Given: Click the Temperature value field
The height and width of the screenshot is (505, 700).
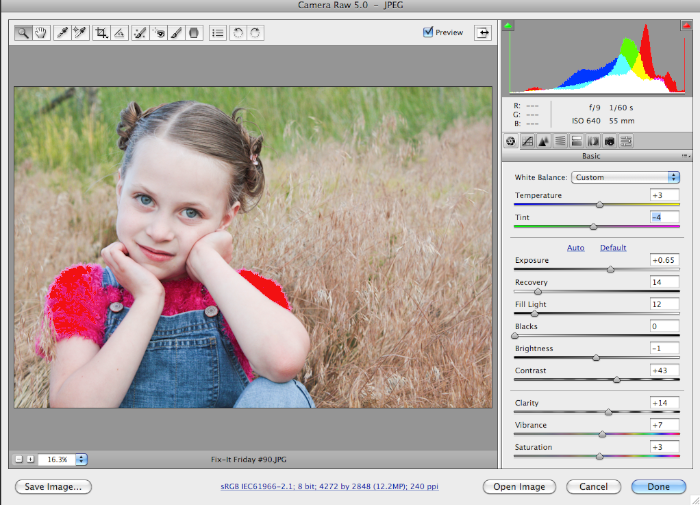Looking at the screenshot, I should pos(664,195).
